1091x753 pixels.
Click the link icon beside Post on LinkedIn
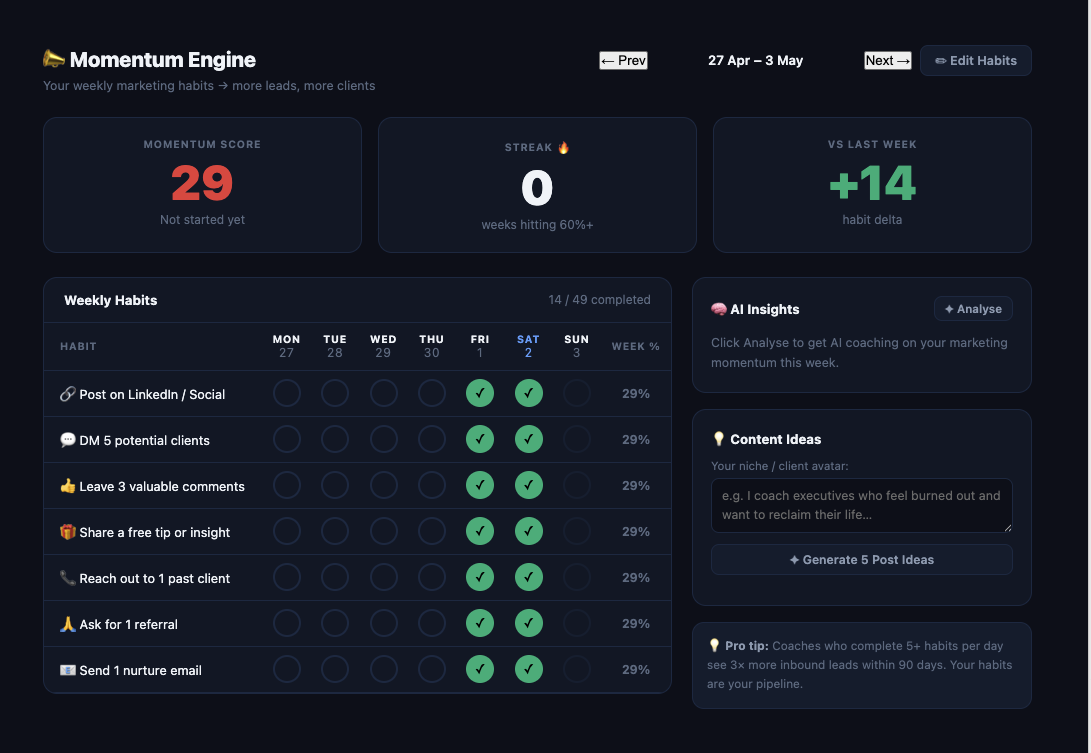[67, 394]
